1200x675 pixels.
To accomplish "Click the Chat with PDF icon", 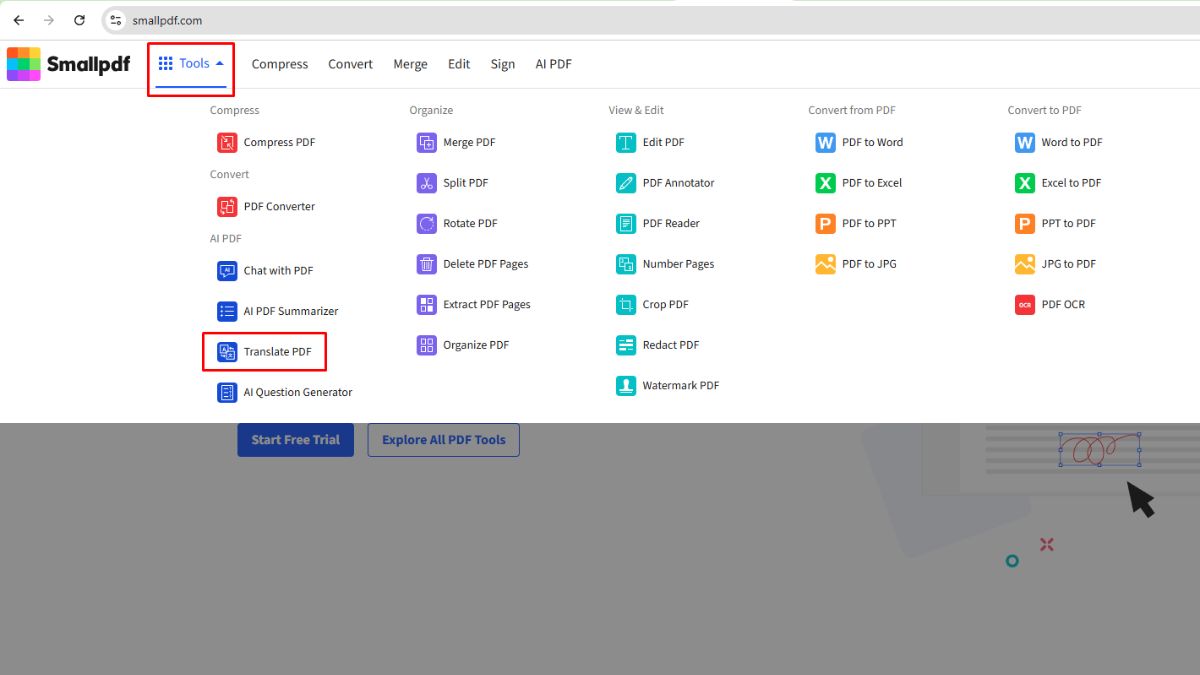I will [x=227, y=271].
